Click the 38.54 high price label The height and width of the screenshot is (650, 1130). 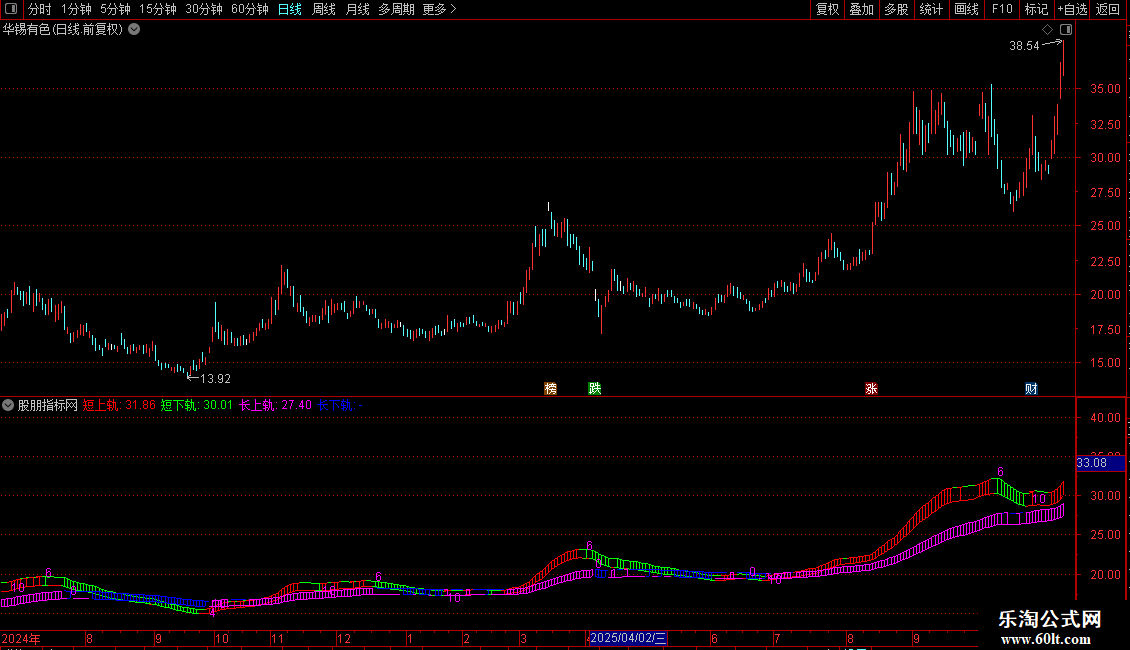tap(1024, 46)
